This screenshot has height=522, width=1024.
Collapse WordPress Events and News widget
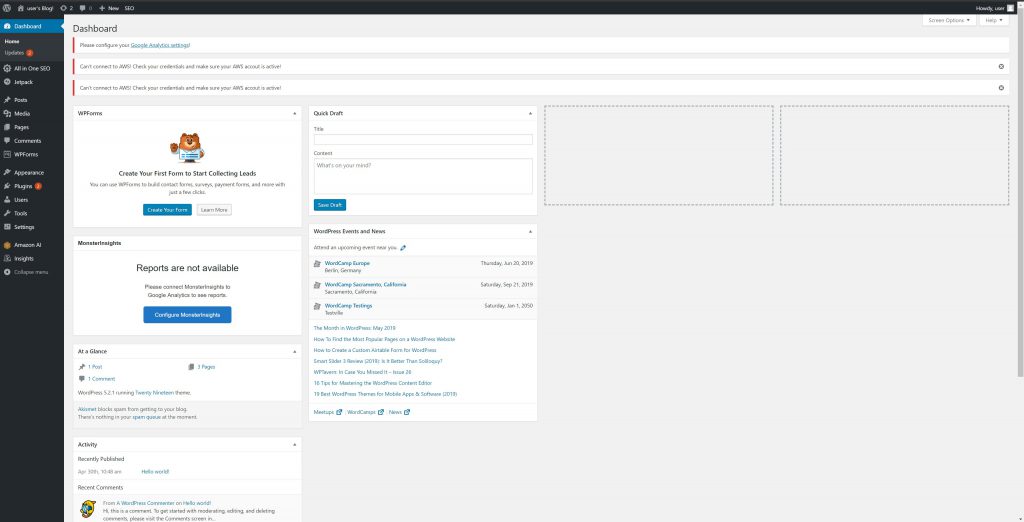pos(530,231)
